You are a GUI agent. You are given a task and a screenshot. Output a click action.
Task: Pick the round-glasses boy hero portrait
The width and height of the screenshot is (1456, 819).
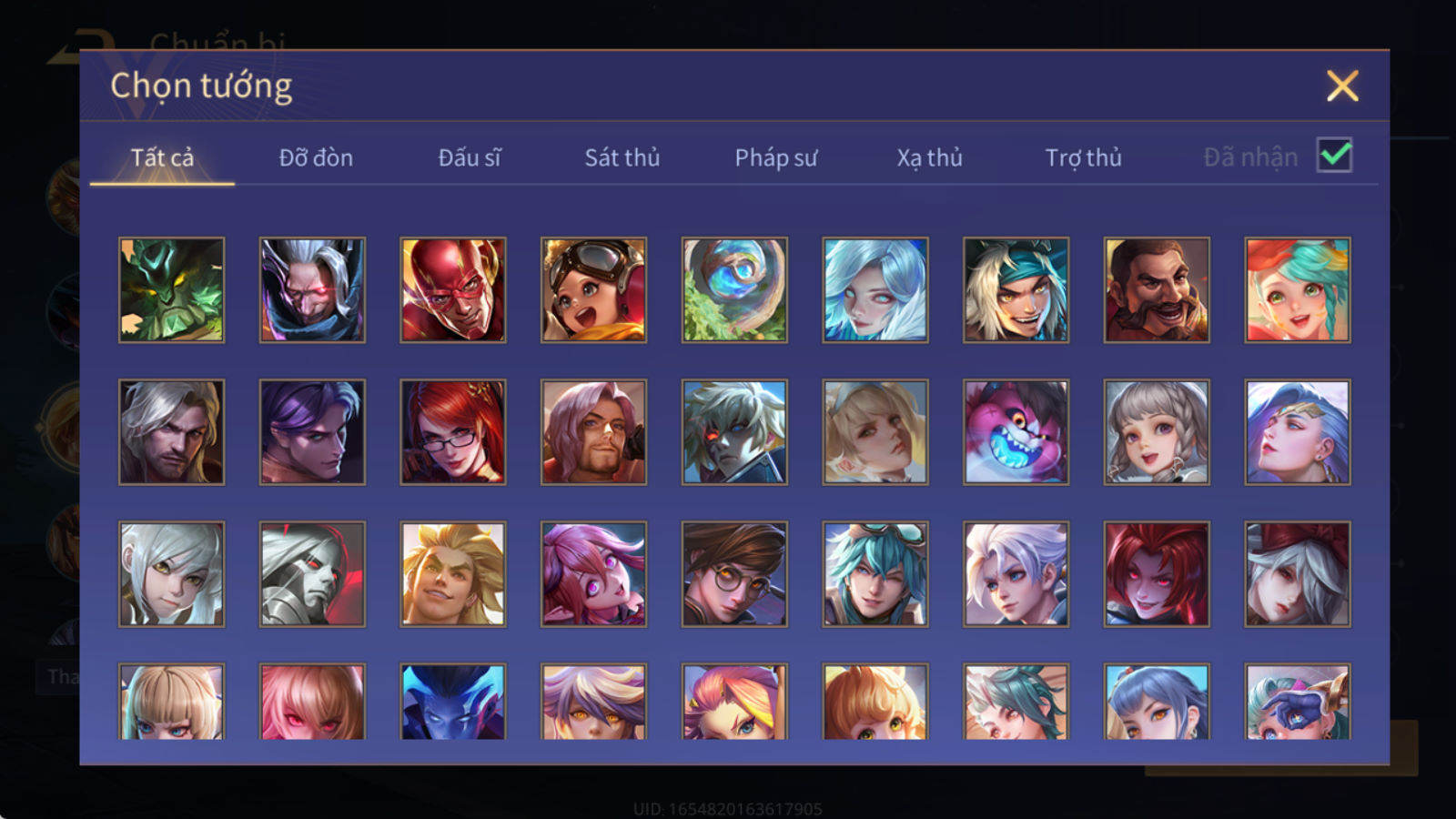pos(734,574)
